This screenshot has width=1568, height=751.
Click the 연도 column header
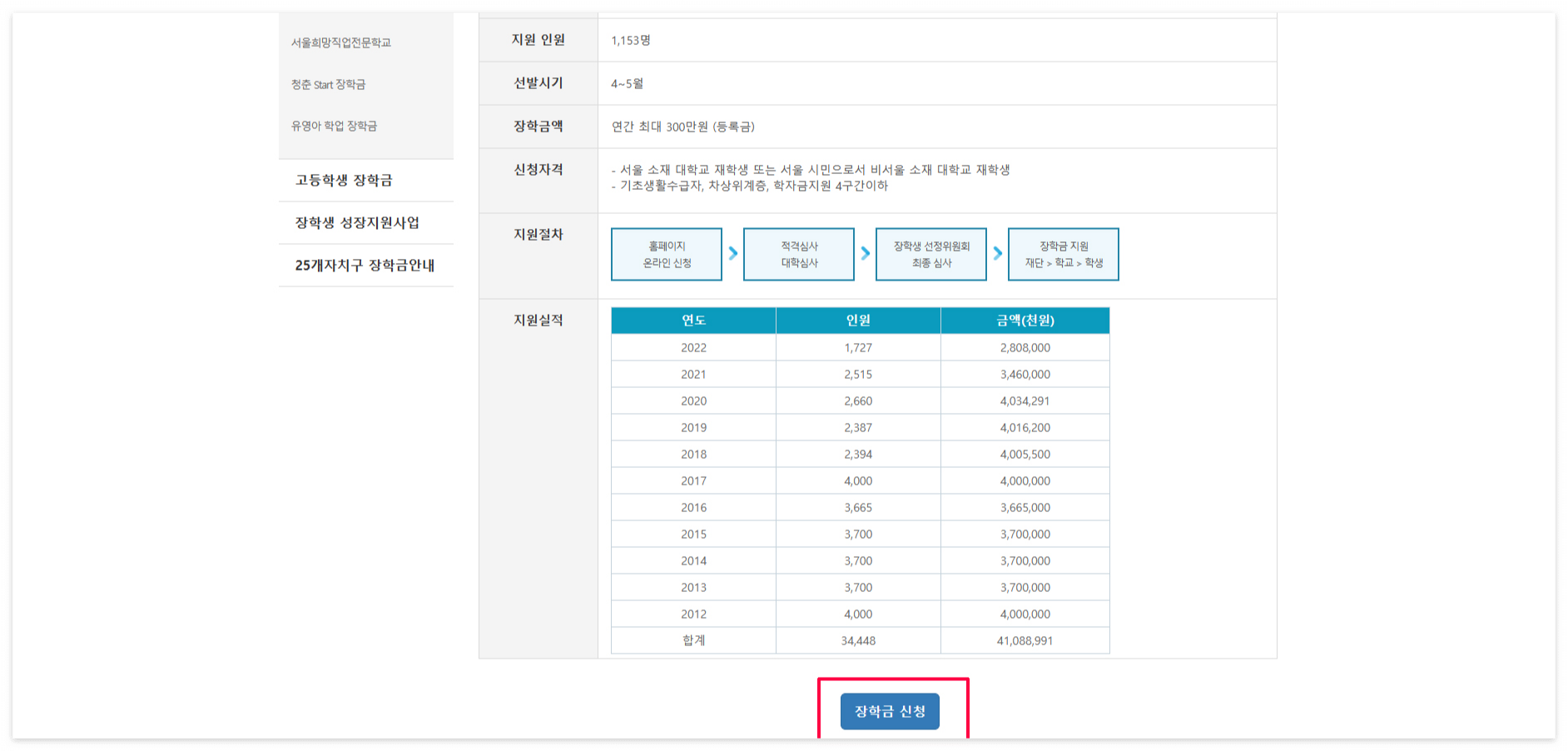693,320
